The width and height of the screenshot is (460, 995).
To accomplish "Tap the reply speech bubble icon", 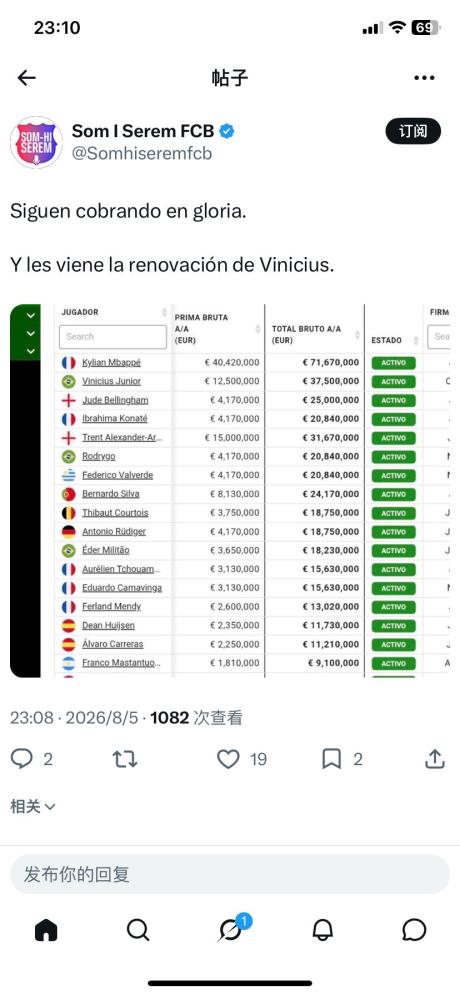I will [x=22, y=759].
